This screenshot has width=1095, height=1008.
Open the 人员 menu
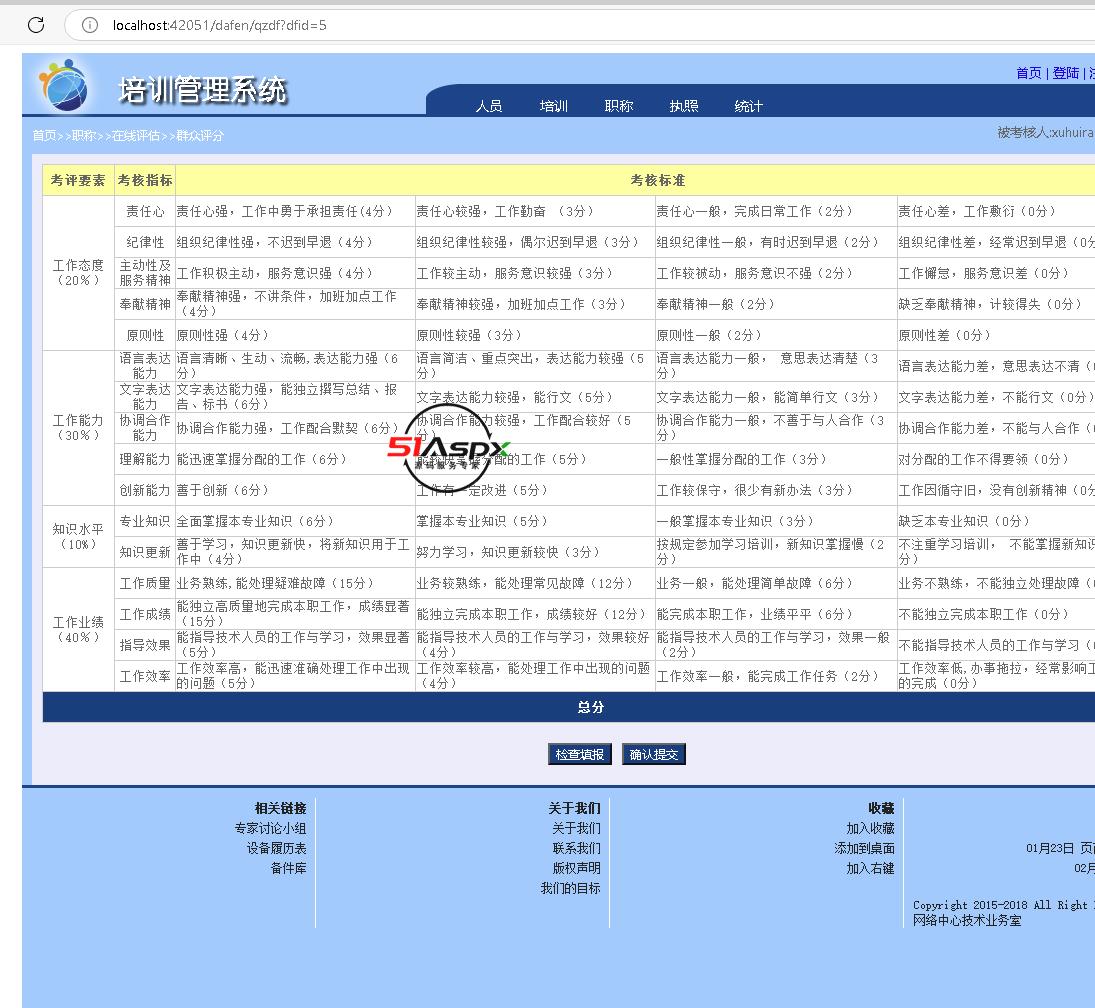[x=489, y=106]
